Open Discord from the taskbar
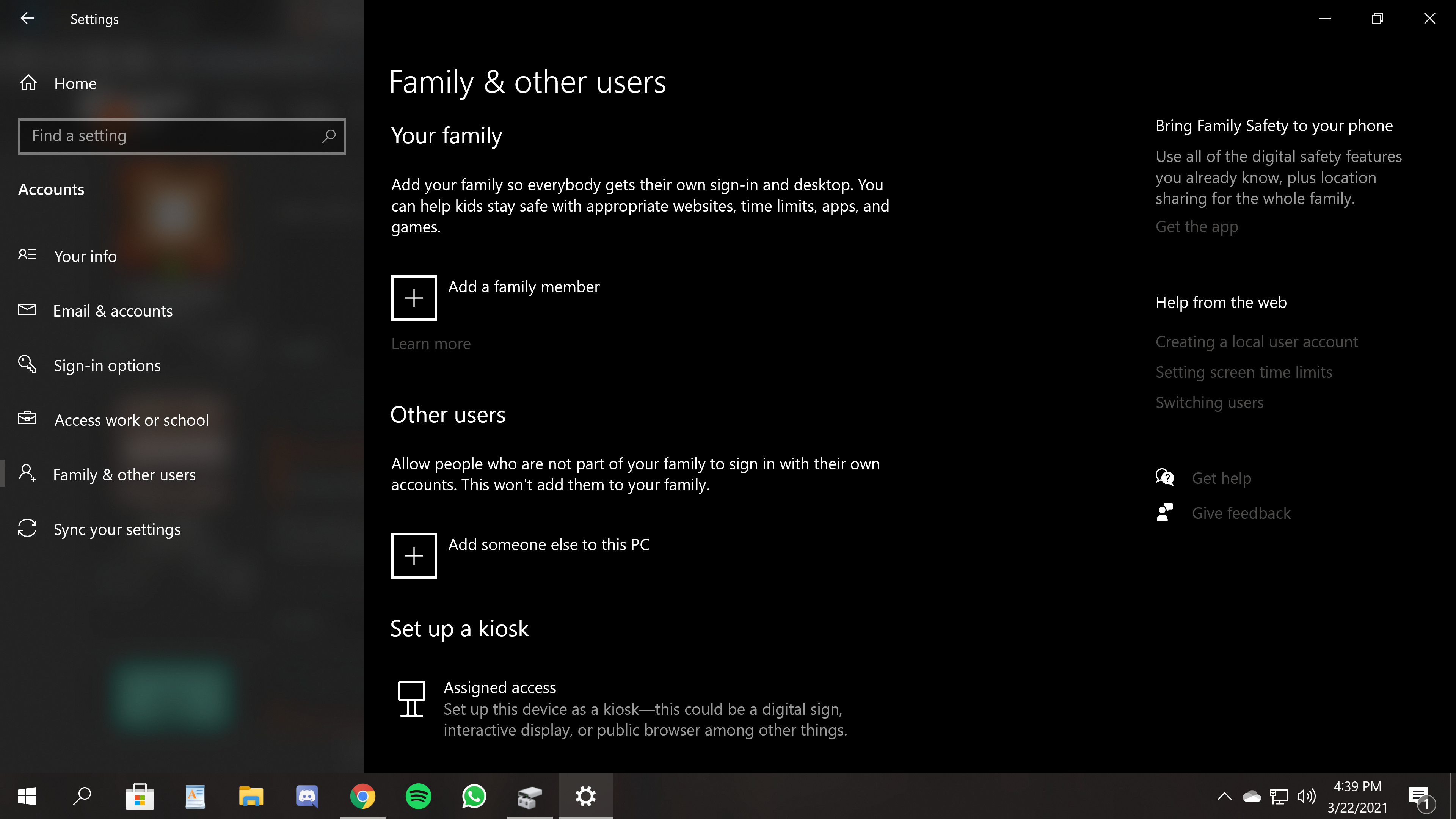The width and height of the screenshot is (1456, 819). [307, 796]
